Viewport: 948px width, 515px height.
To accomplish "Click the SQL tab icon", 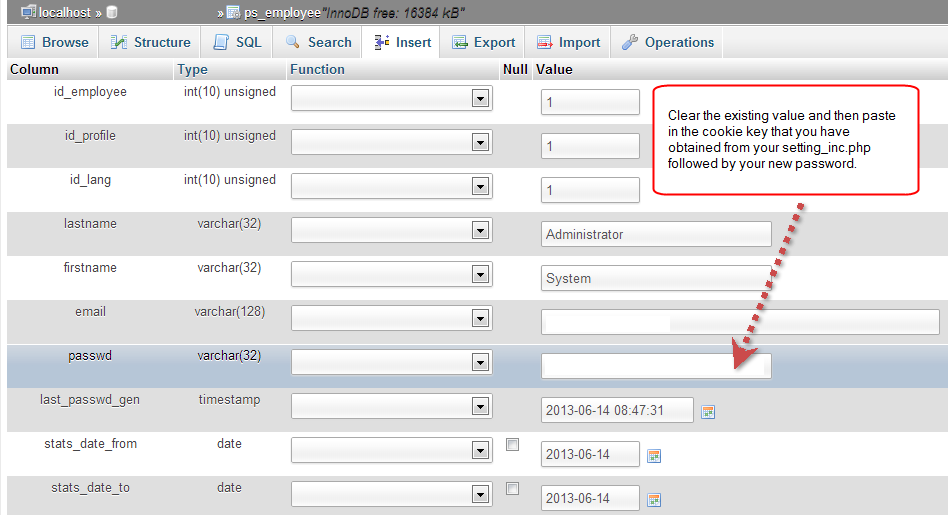I will [221, 42].
